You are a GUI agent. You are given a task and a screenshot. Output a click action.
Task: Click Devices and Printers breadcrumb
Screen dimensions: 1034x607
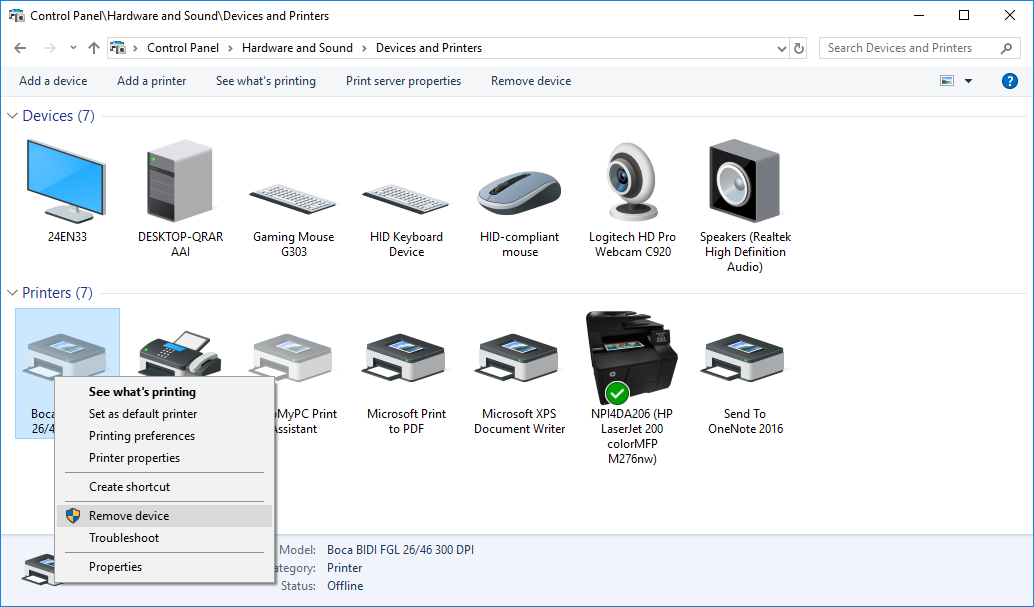(x=429, y=48)
